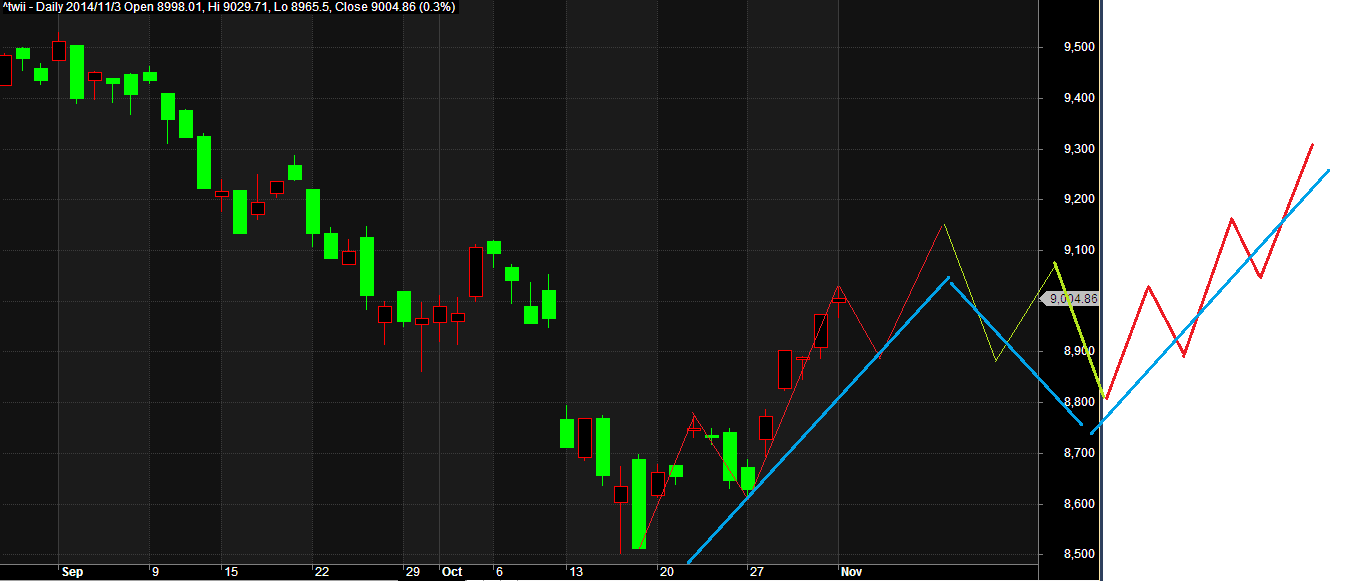
Task: Select the 29 date axis label
Action: [x=412, y=572]
